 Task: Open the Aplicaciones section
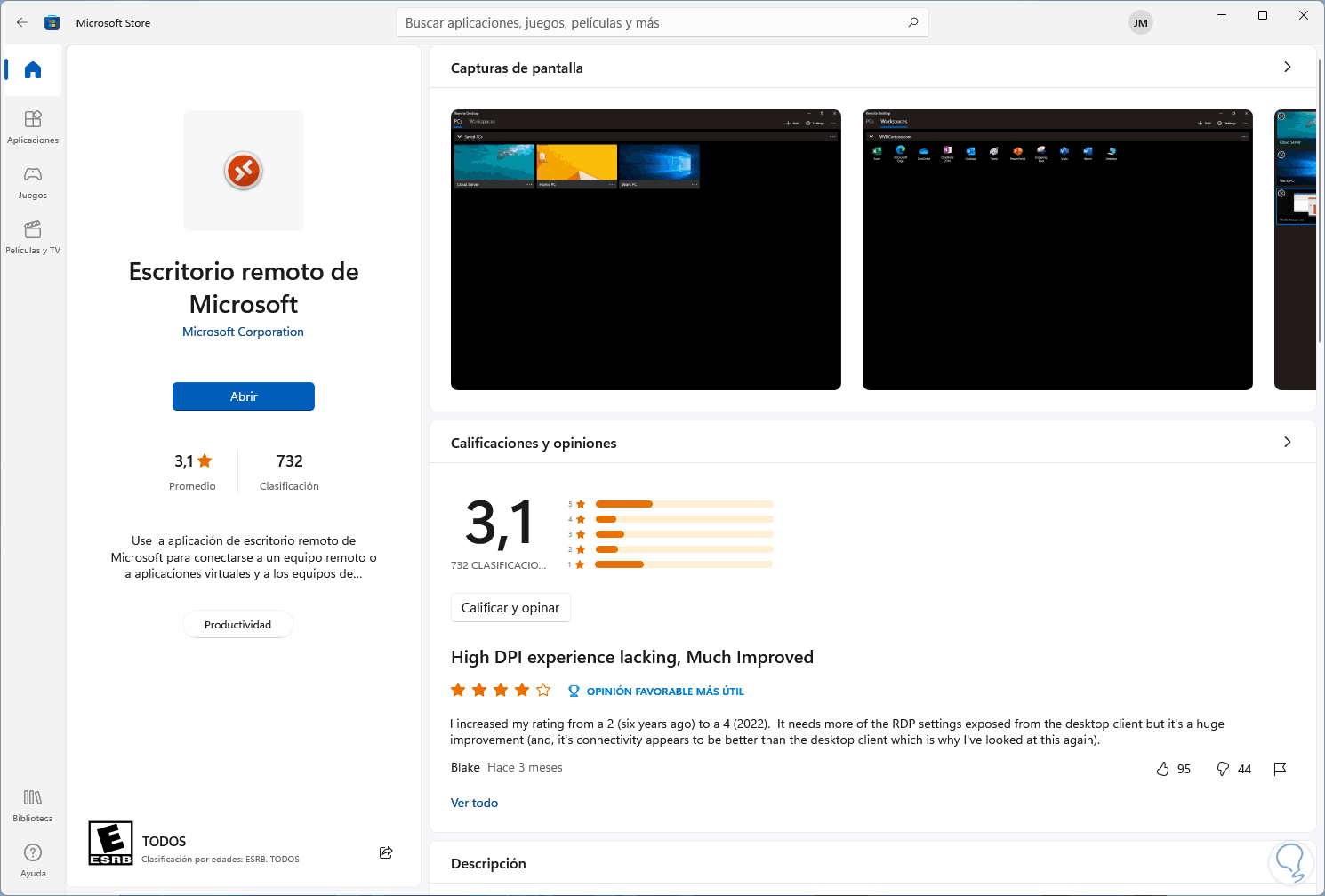[x=33, y=127]
